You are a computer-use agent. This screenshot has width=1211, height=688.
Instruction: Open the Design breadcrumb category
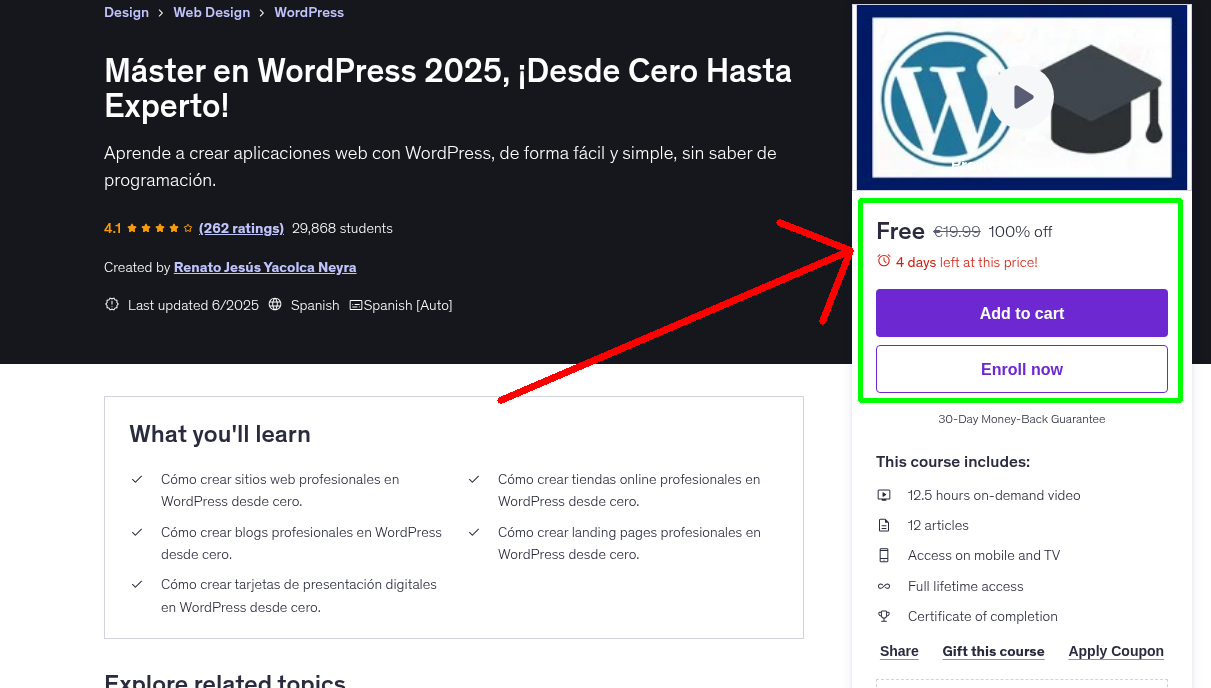pyautogui.click(x=126, y=12)
